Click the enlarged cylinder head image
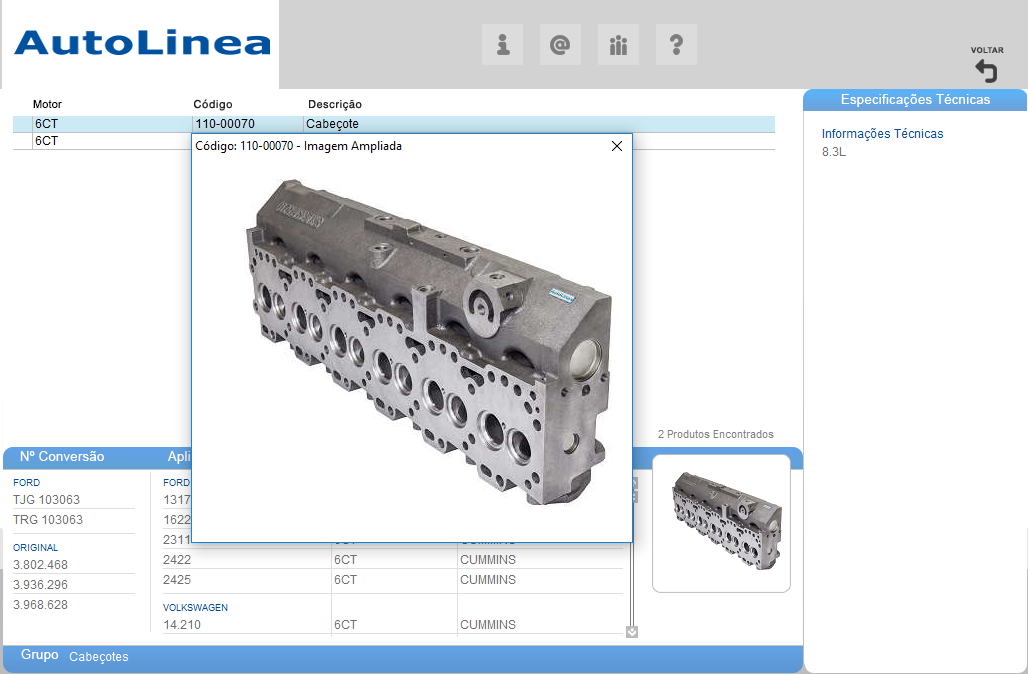 [x=425, y=340]
